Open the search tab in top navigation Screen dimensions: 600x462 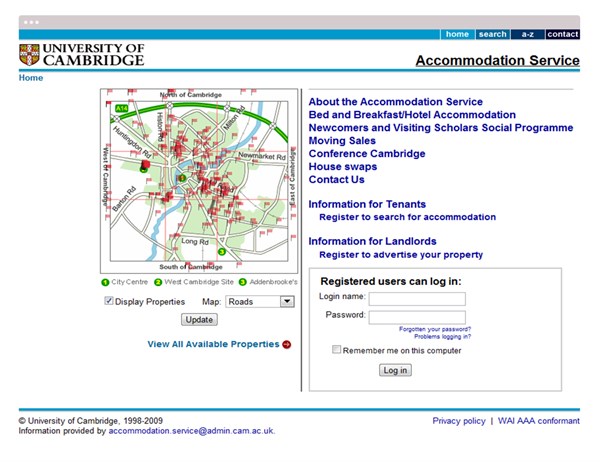coord(492,34)
